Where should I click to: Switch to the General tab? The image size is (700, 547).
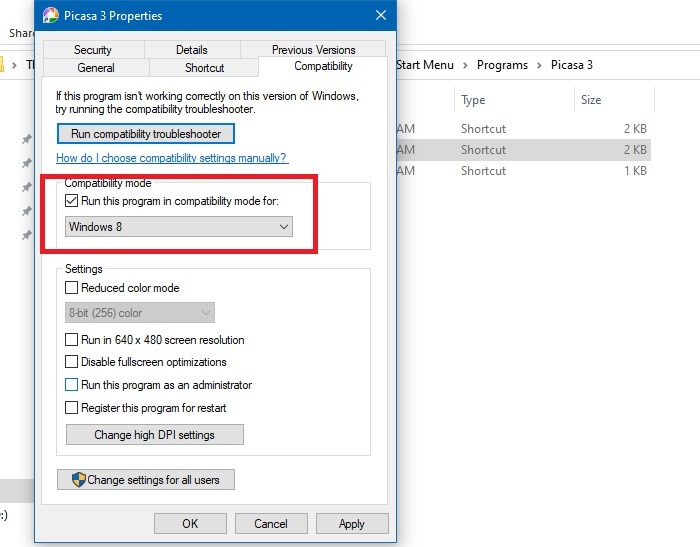[96, 68]
